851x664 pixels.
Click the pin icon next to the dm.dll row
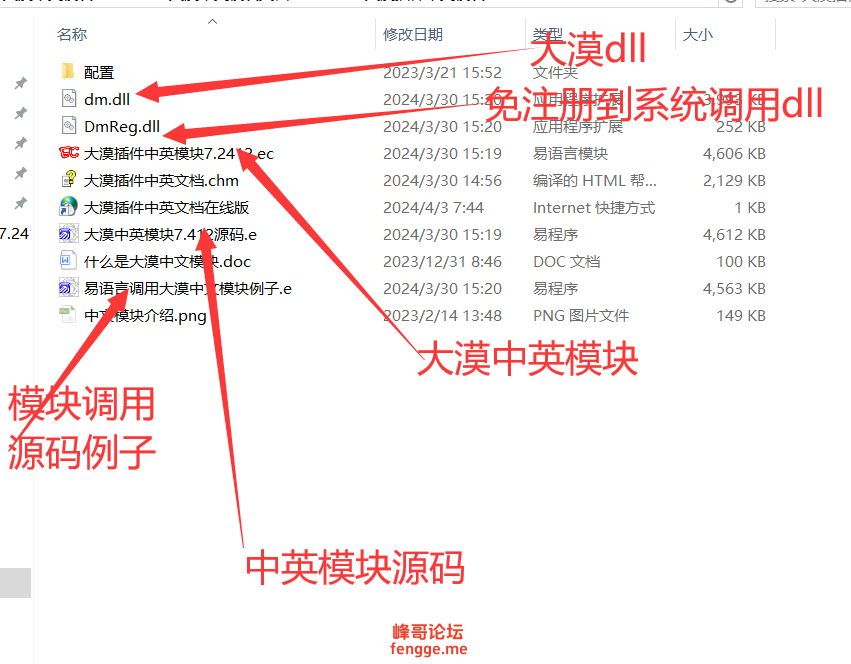21,113
